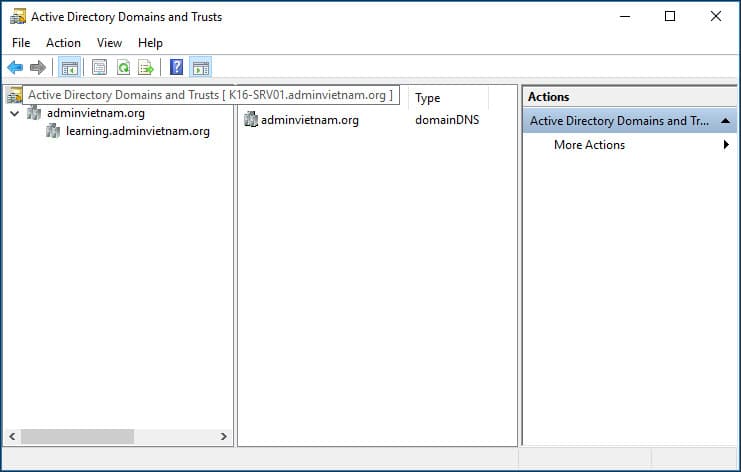Toggle Show/Hide Console Tree toolbar icon
The width and height of the screenshot is (741, 472).
pyautogui.click(x=69, y=68)
